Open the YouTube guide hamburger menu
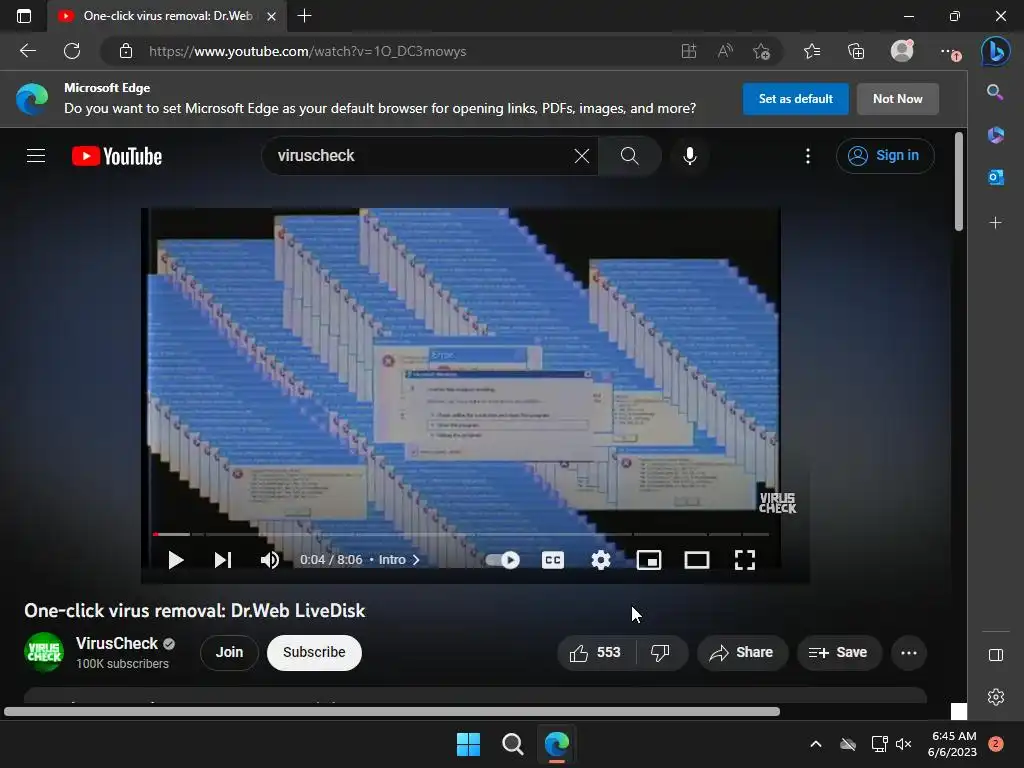Screen dimensions: 1024x768 click(x=36, y=155)
